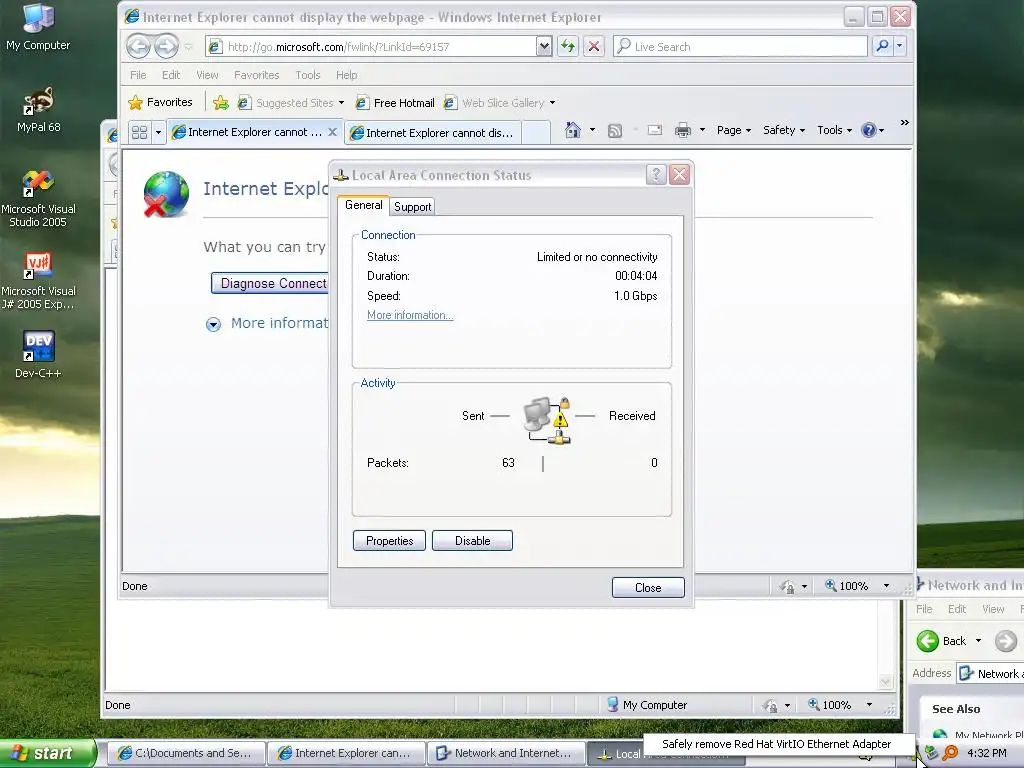Stop loading with the red X icon
1024x768 pixels.
(594, 46)
